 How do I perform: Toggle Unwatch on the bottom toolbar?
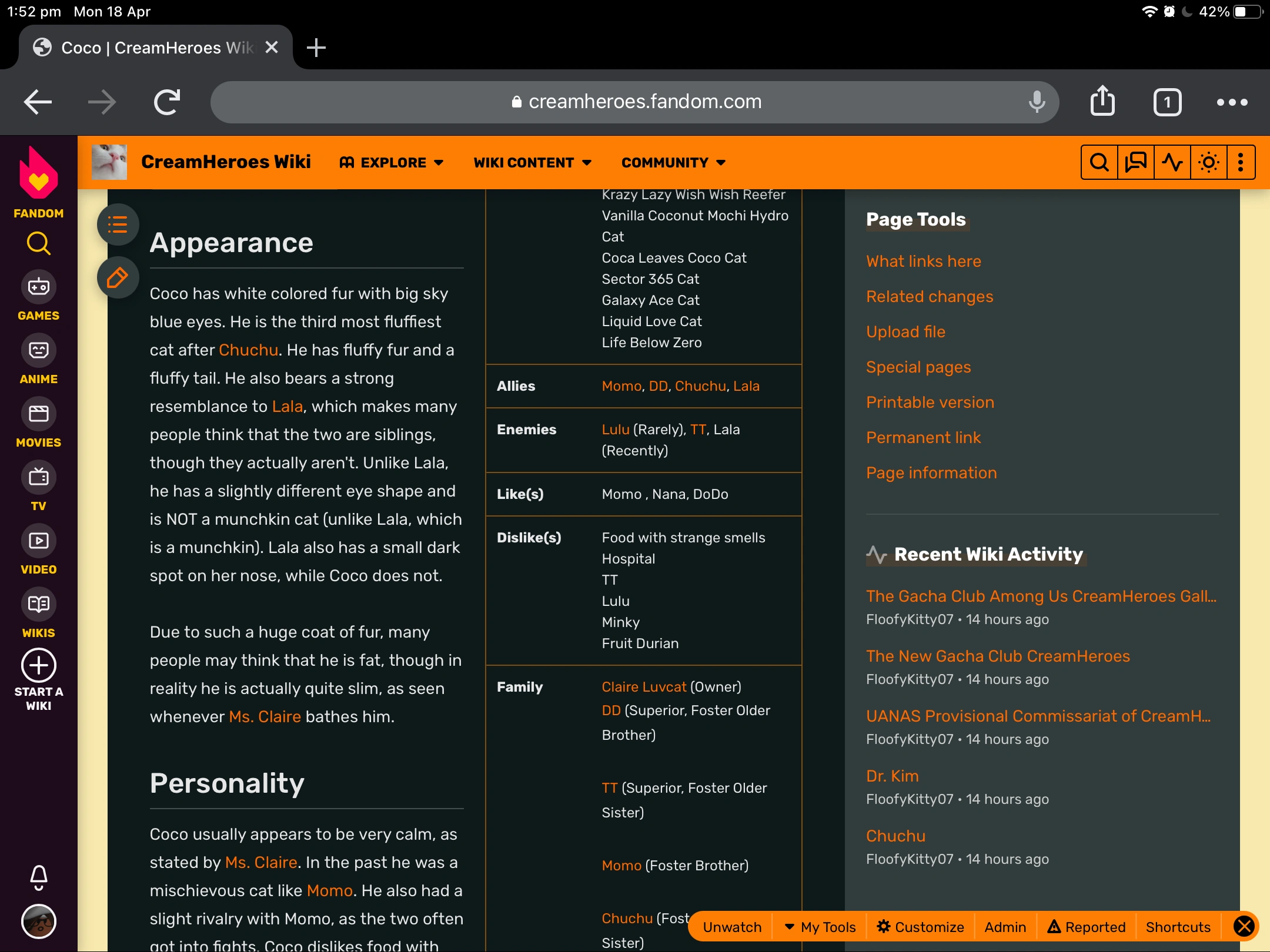[732, 927]
